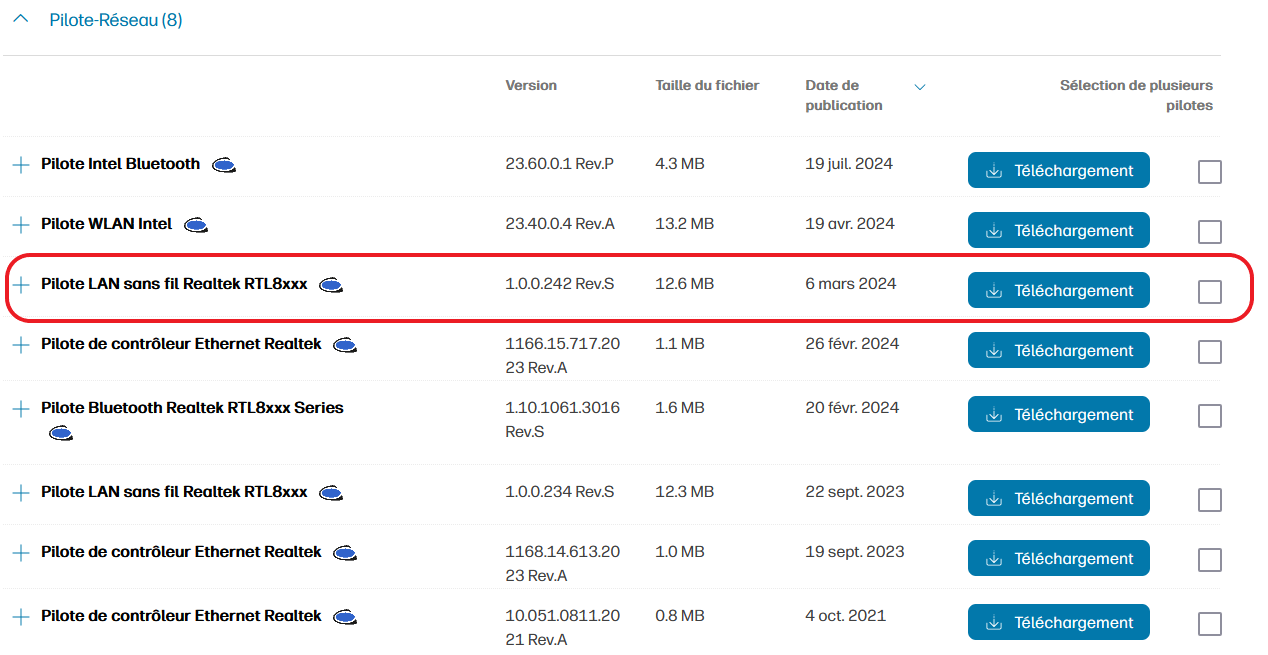Tick the checkbox for Pilote Intel Bluetooth
1268x655 pixels.
point(1210,172)
